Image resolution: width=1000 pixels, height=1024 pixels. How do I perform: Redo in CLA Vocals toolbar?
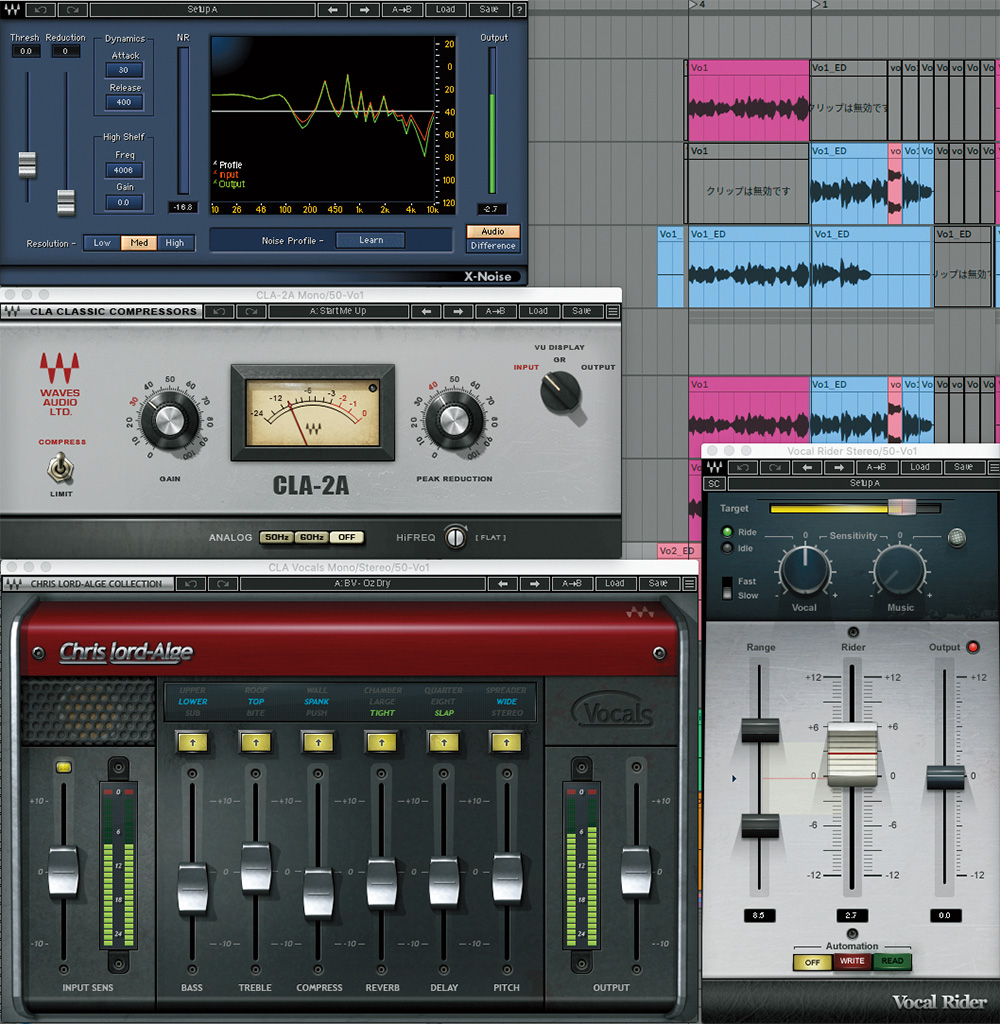click(223, 584)
